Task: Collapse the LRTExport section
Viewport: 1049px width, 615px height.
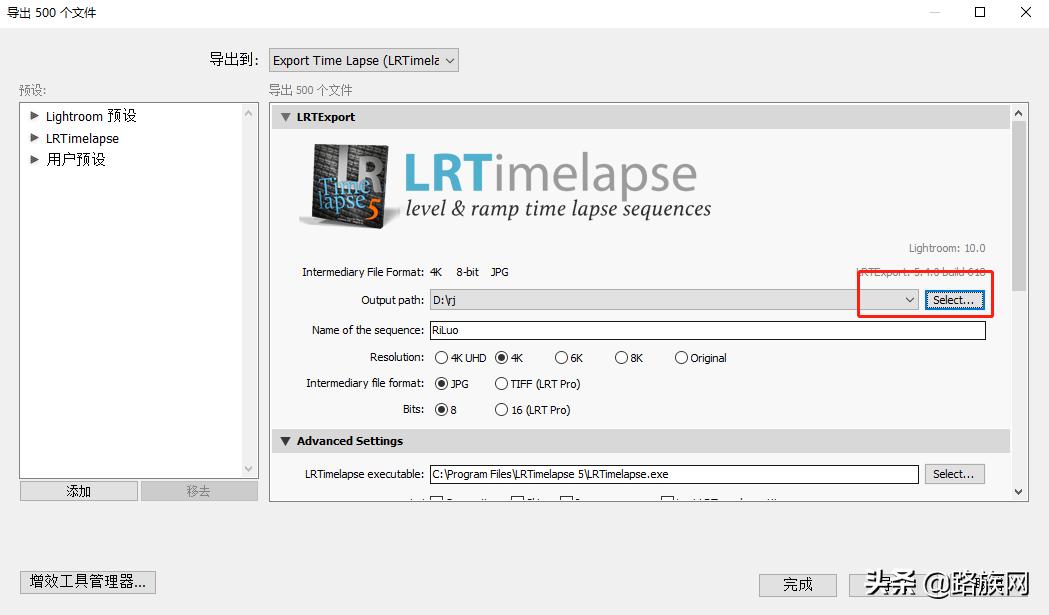Action: coord(287,117)
